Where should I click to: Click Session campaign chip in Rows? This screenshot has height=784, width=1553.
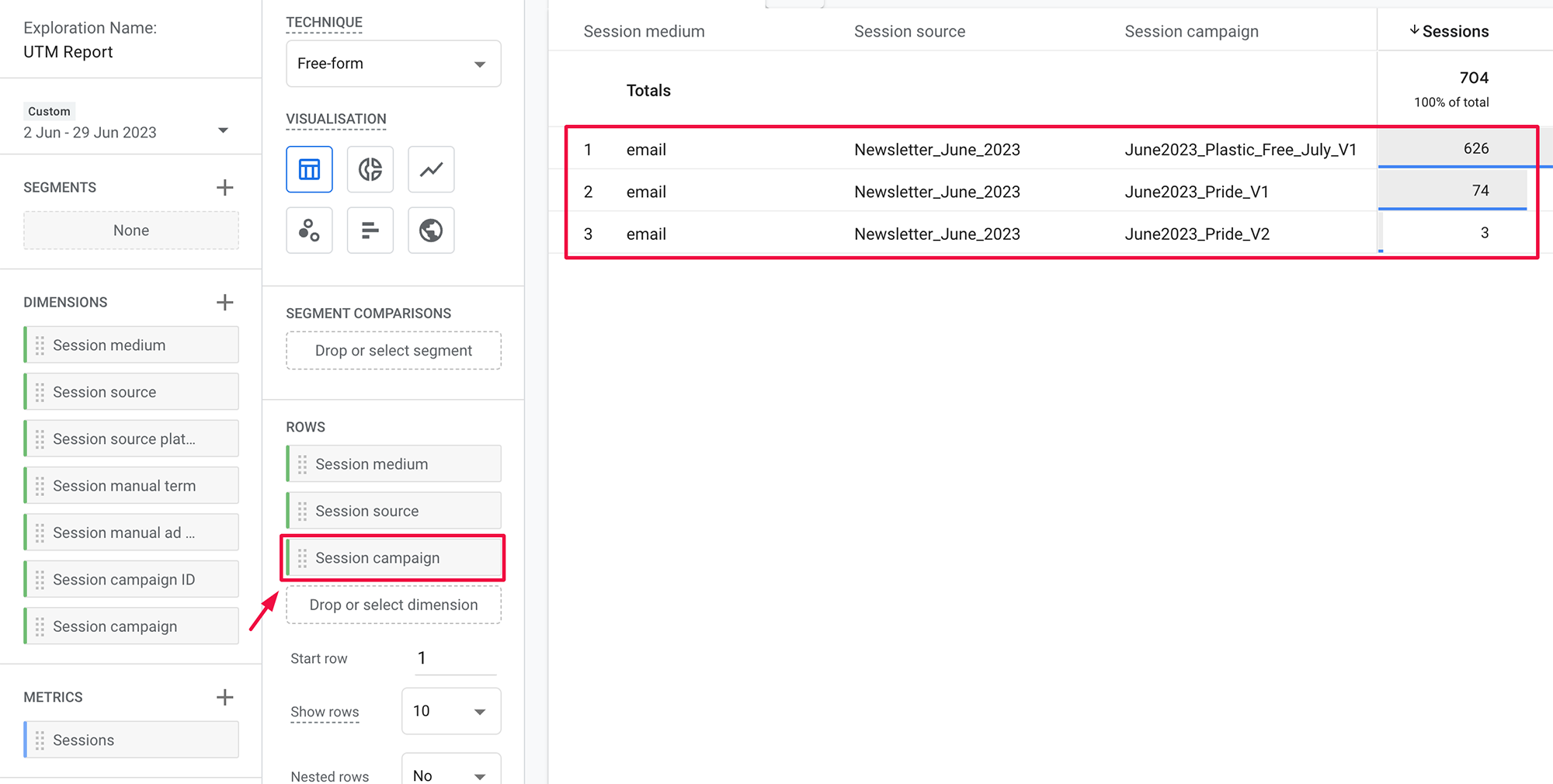pyautogui.click(x=394, y=558)
